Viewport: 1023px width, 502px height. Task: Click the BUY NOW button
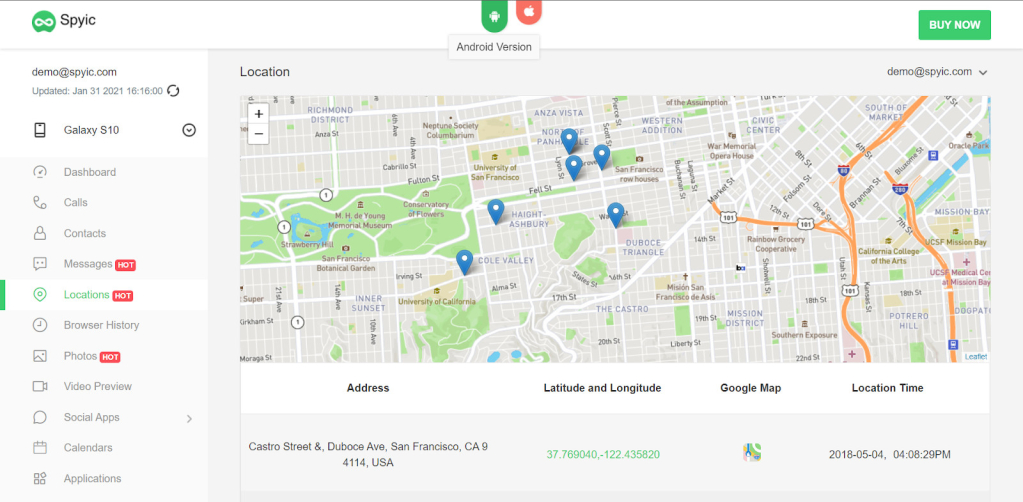tap(954, 25)
